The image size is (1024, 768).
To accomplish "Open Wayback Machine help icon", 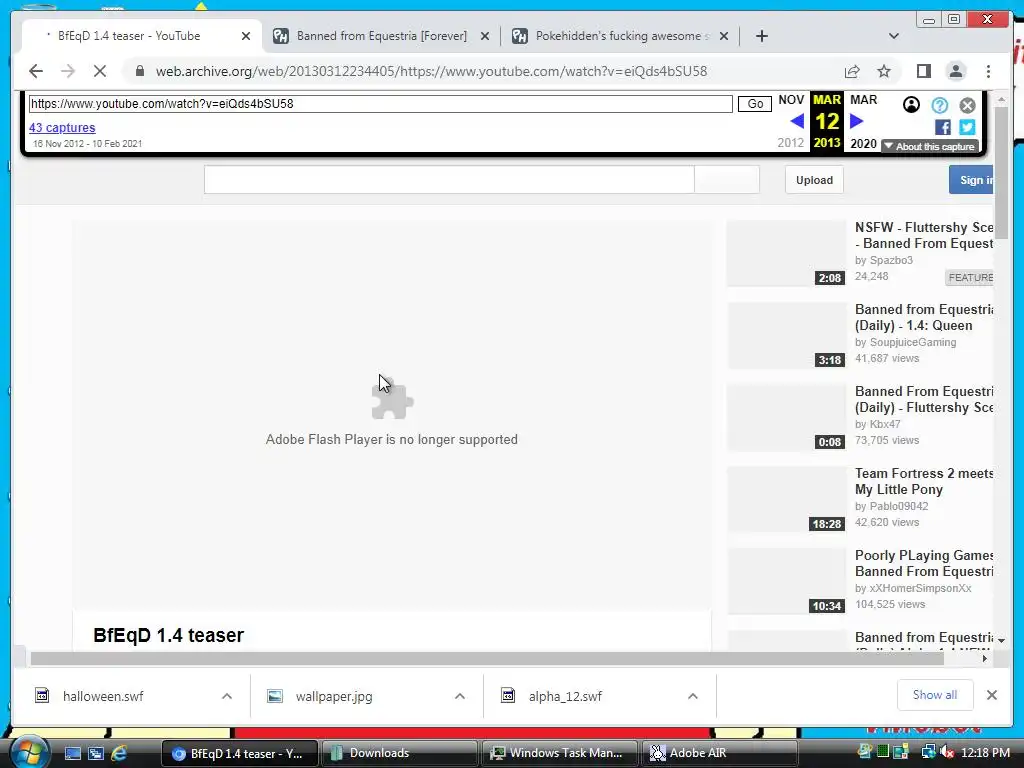I will [939, 104].
